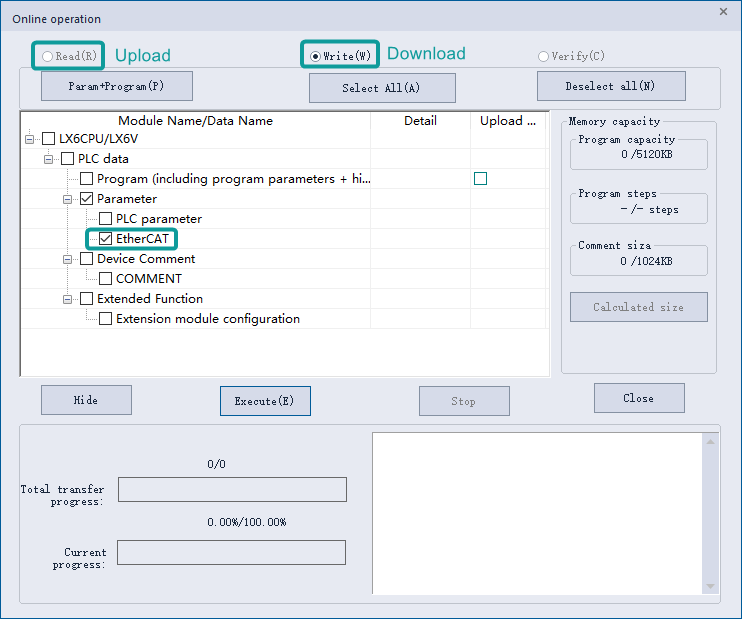Toggle the PLC parameter checkbox
The height and width of the screenshot is (619, 742).
[105, 219]
